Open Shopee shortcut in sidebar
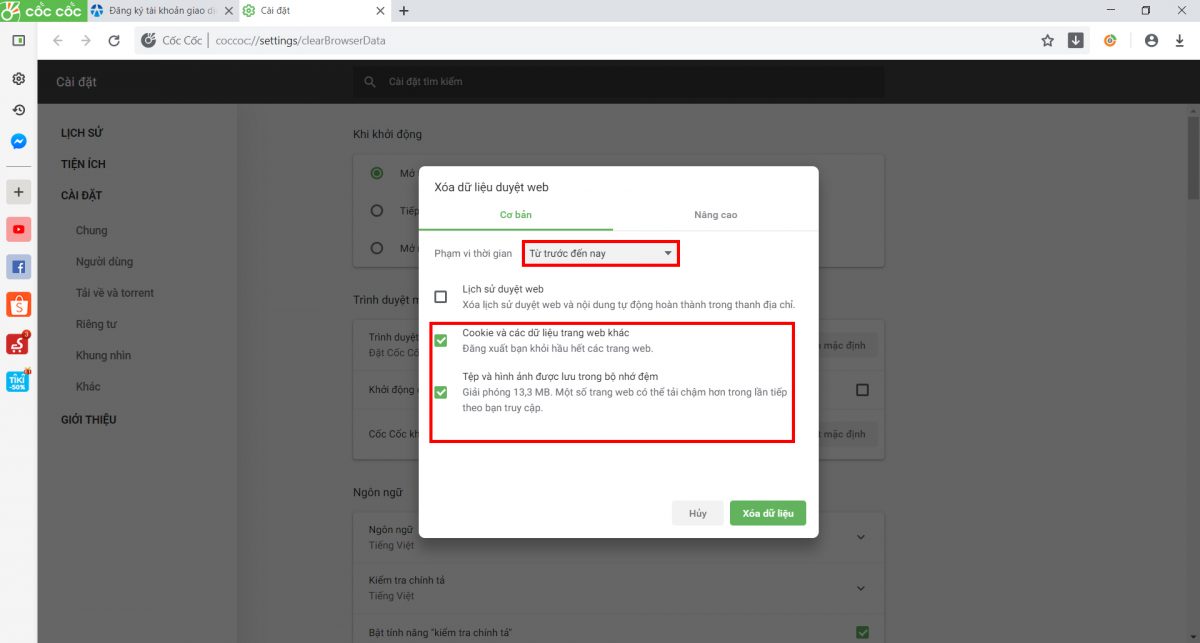Viewport: 1200px width, 643px height. tap(18, 304)
